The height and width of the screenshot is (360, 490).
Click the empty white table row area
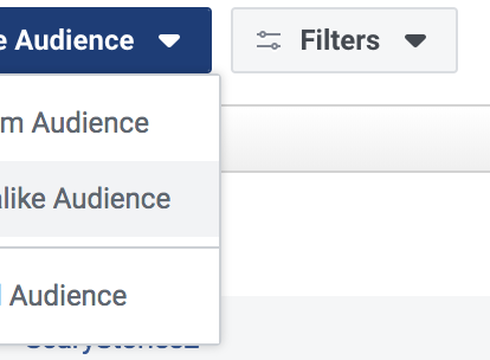[355, 233]
